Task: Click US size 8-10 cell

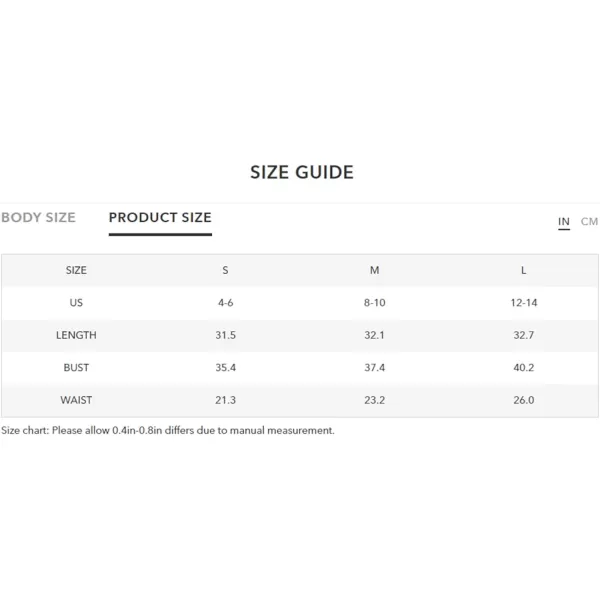Action: (374, 303)
